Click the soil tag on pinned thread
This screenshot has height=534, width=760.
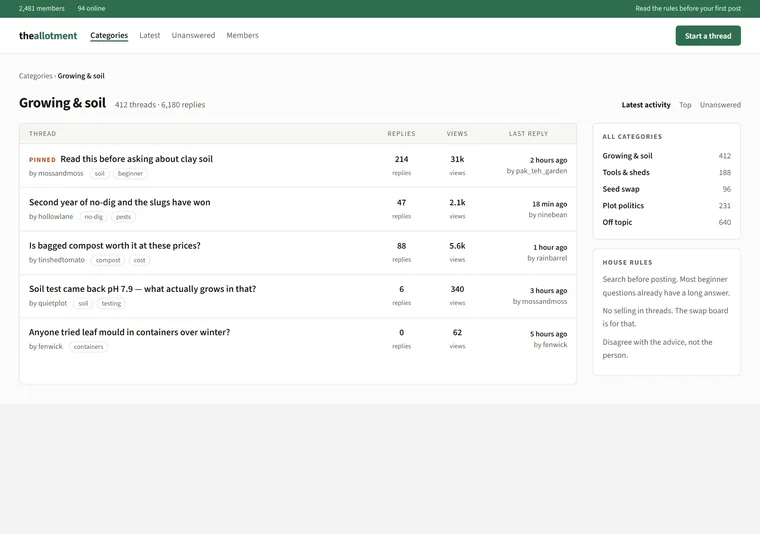coord(99,173)
